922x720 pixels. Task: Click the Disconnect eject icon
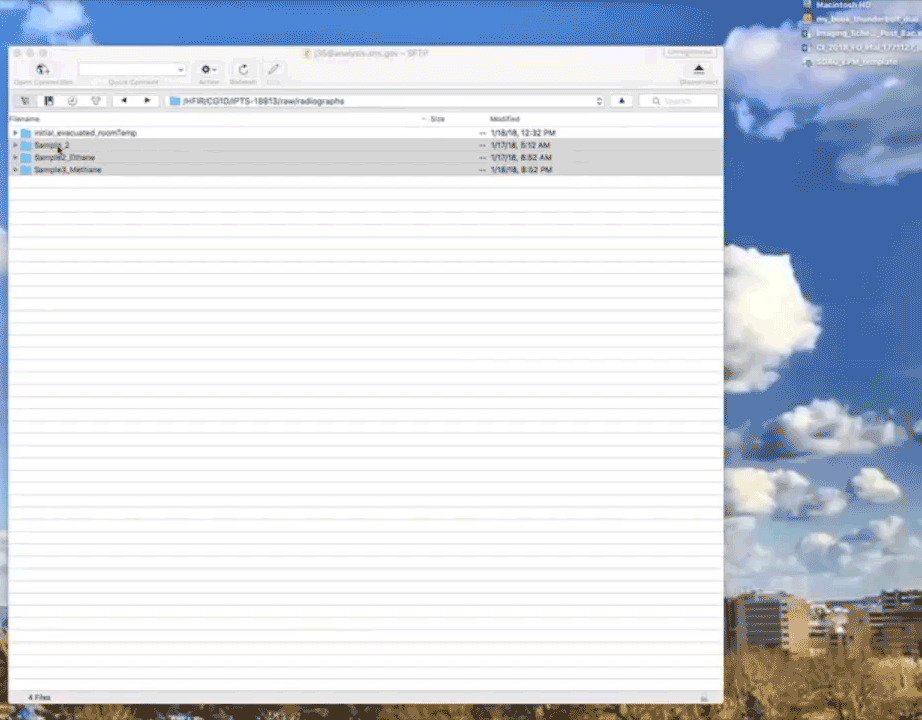pyautogui.click(x=698, y=70)
